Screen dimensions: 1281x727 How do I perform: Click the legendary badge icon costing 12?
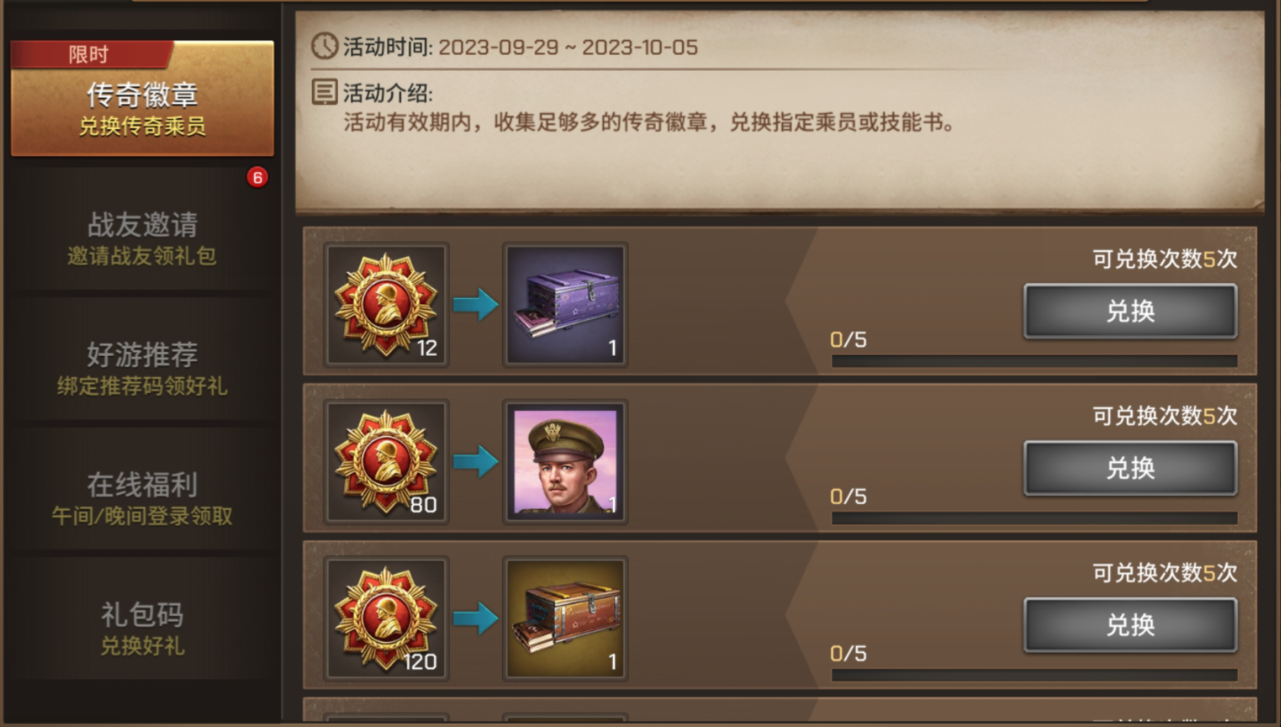(x=387, y=304)
